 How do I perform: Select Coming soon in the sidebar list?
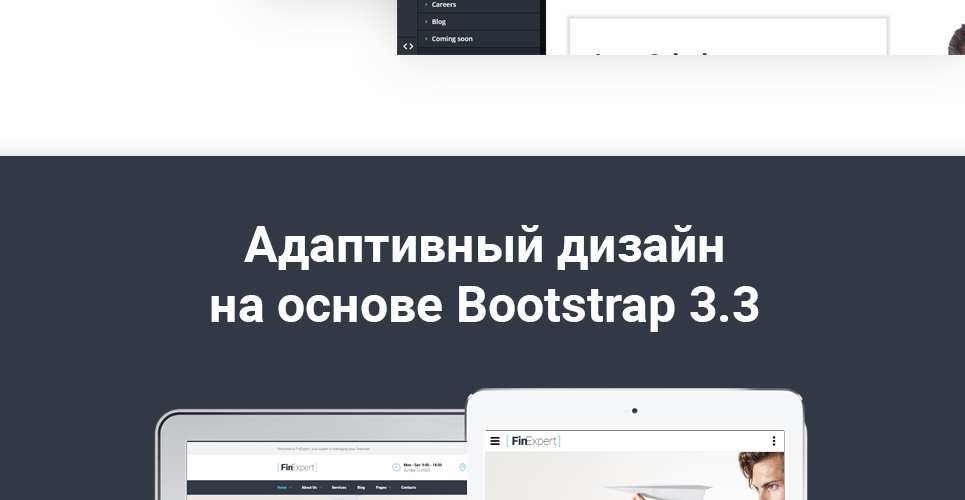point(452,39)
